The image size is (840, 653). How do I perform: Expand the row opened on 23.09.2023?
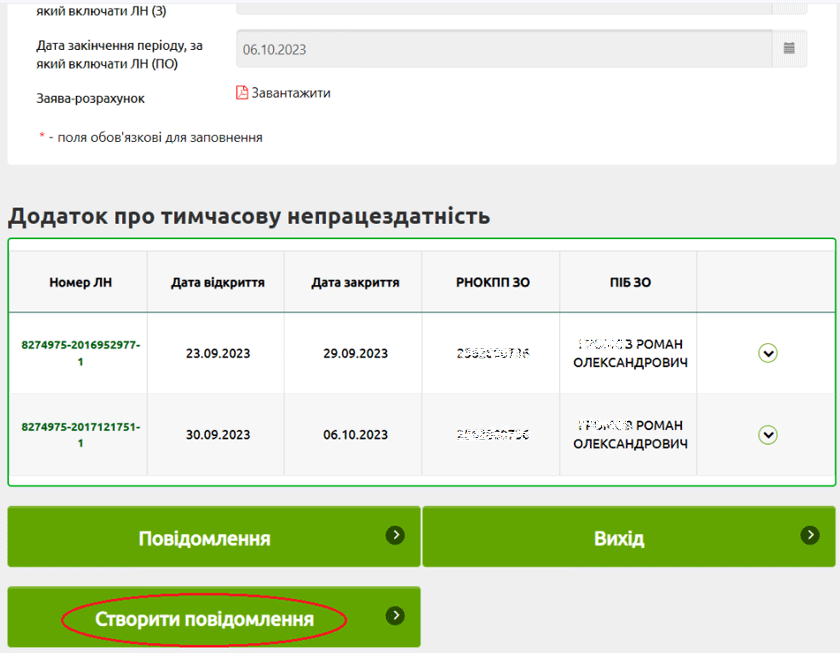pyautogui.click(x=767, y=353)
